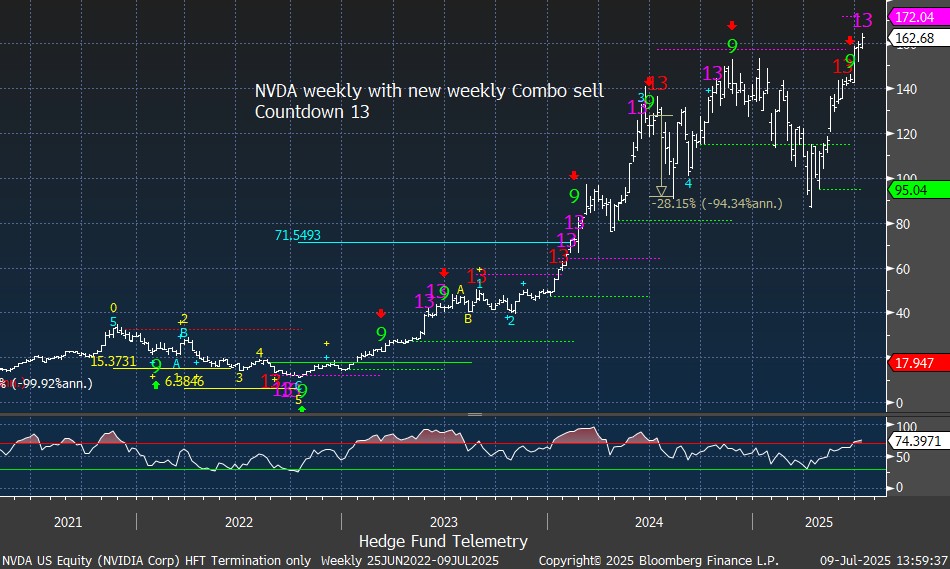Select the magenta 13 marker left of the green 9 peak
Screen dimensions: 950x569
point(712,74)
